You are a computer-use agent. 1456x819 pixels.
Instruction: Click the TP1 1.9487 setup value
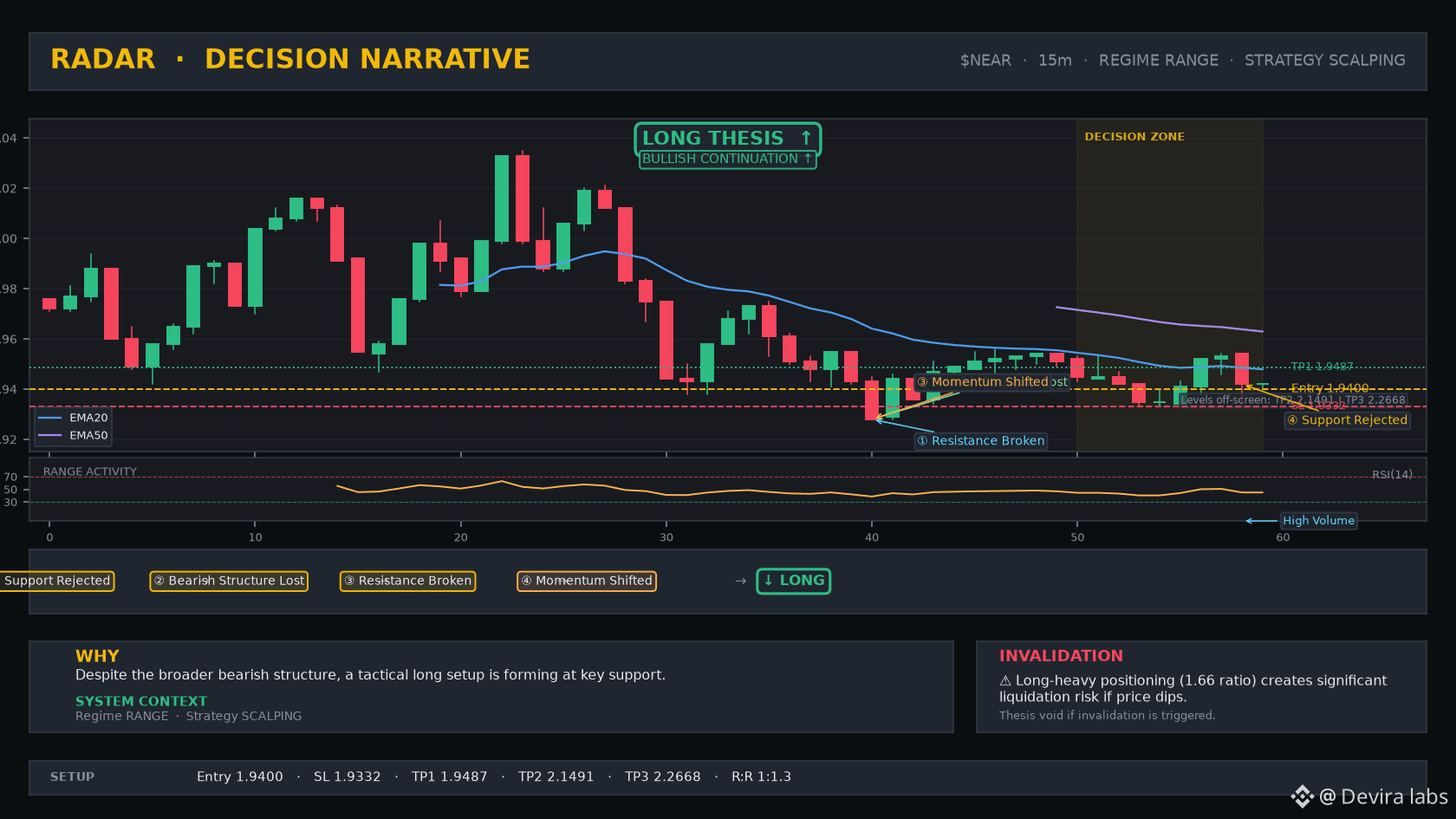pyautogui.click(x=450, y=777)
